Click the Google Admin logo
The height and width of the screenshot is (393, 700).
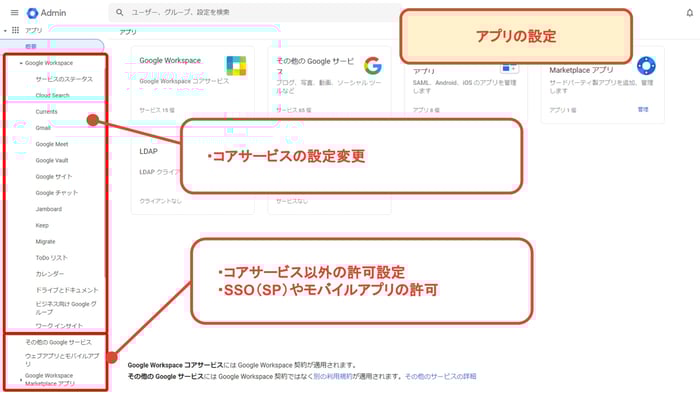click(46, 13)
